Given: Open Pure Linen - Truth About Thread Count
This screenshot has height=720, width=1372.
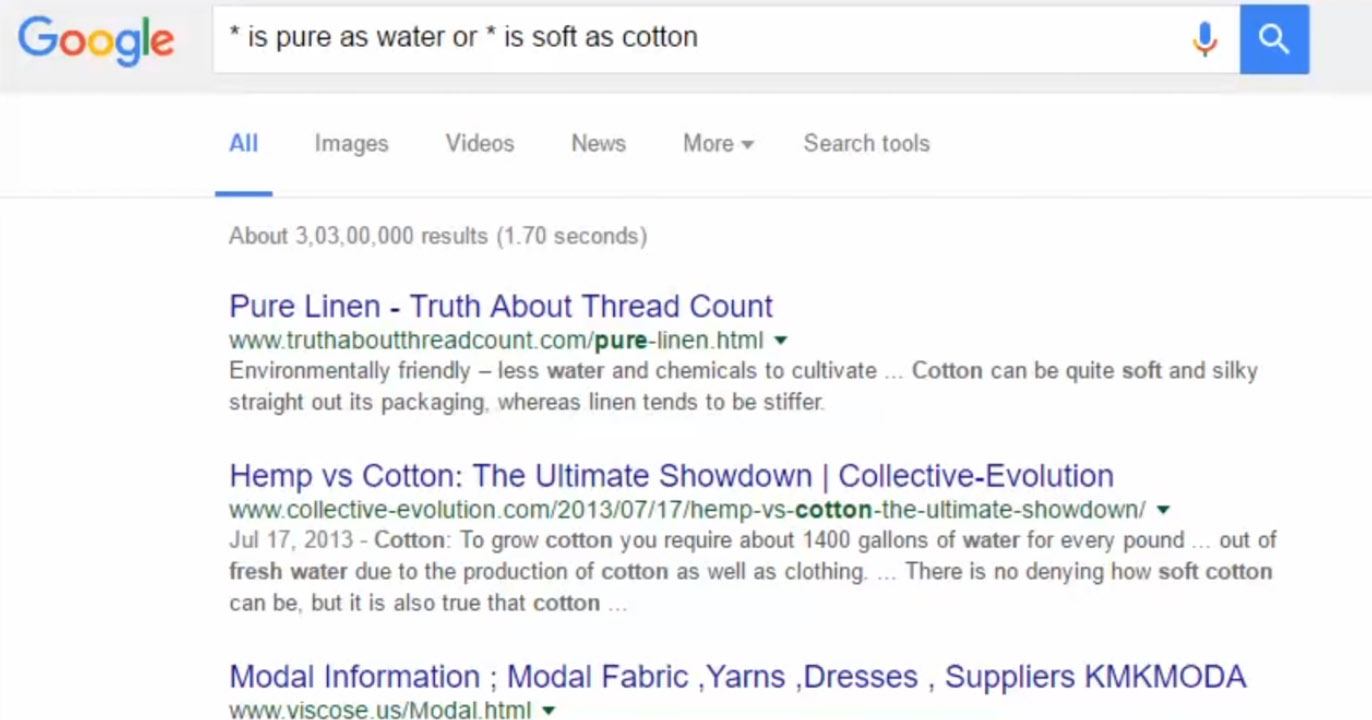Looking at the screenshot, I should (x=501, y=306).
